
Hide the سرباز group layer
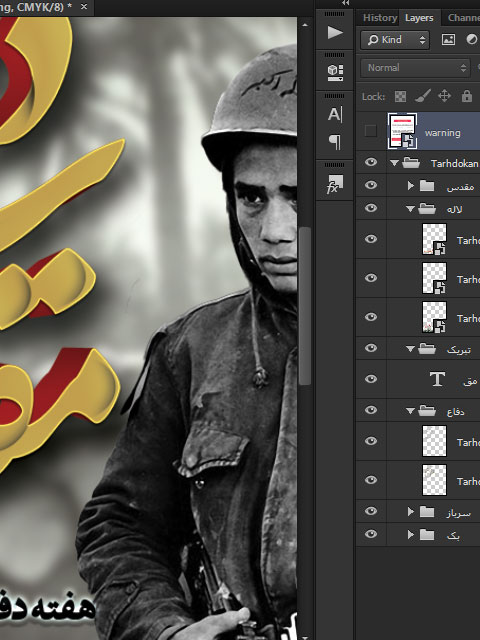tap(371, 511)
